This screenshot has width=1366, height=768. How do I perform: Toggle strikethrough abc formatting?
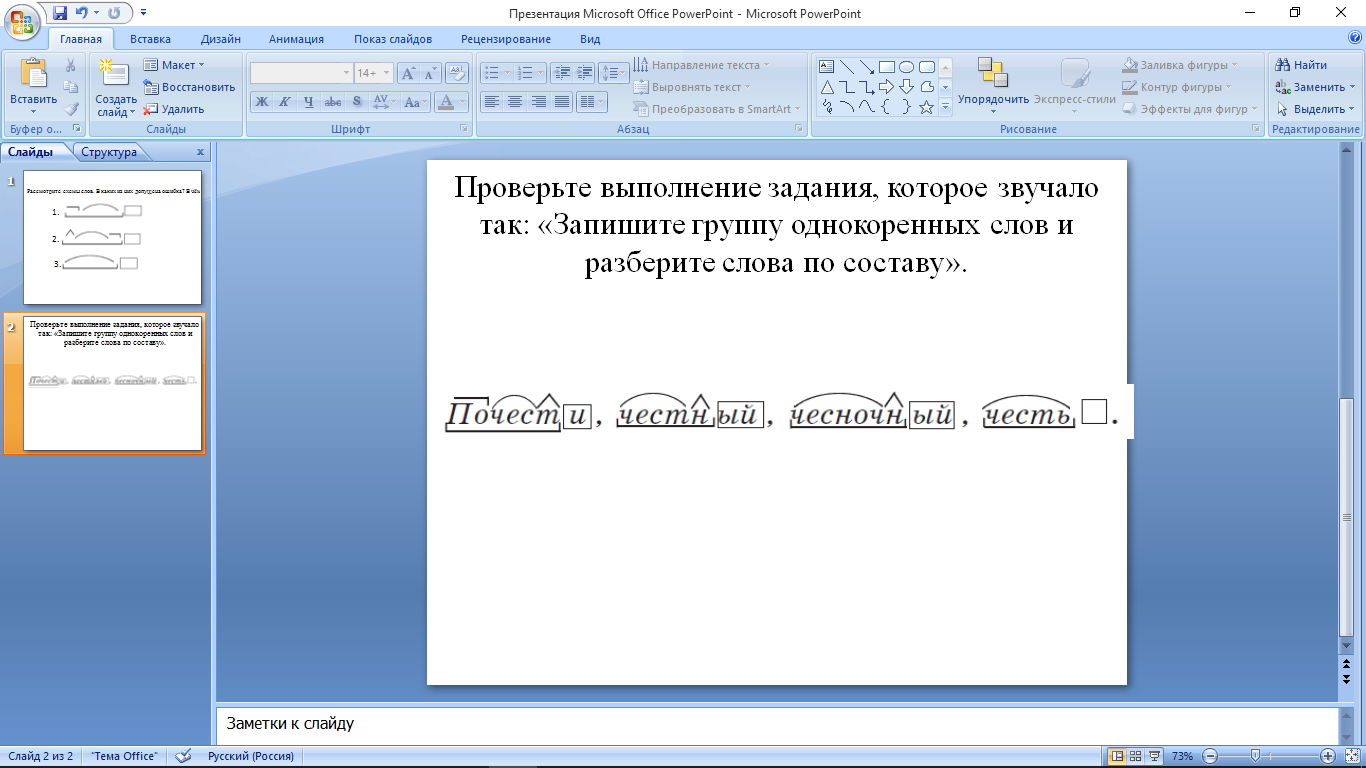(333, 101)
